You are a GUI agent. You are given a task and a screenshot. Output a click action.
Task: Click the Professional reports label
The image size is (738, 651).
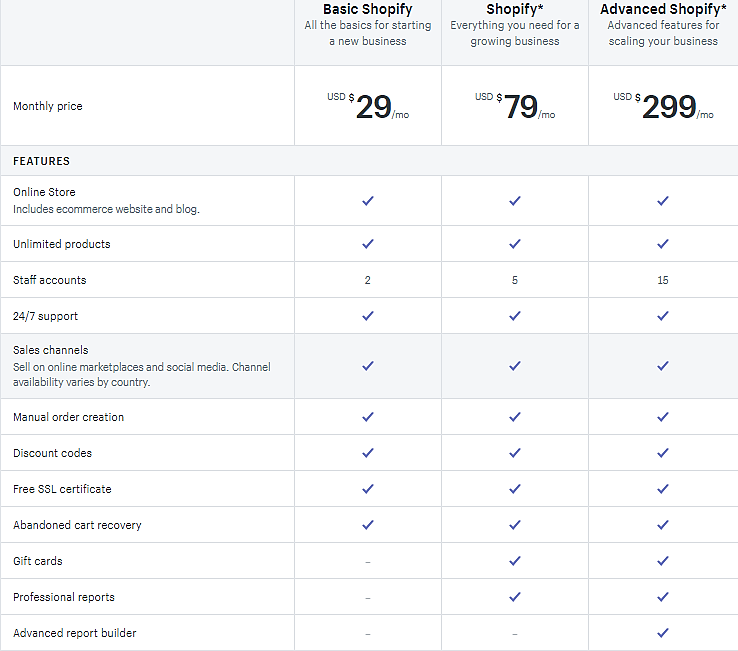click(x=64, y=597)
